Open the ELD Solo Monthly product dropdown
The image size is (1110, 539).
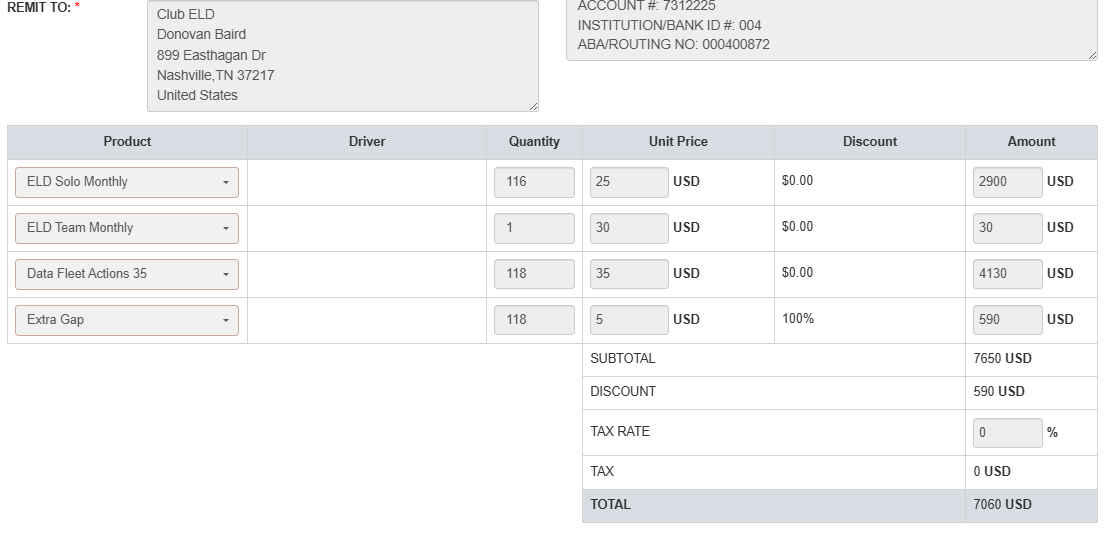127,182
